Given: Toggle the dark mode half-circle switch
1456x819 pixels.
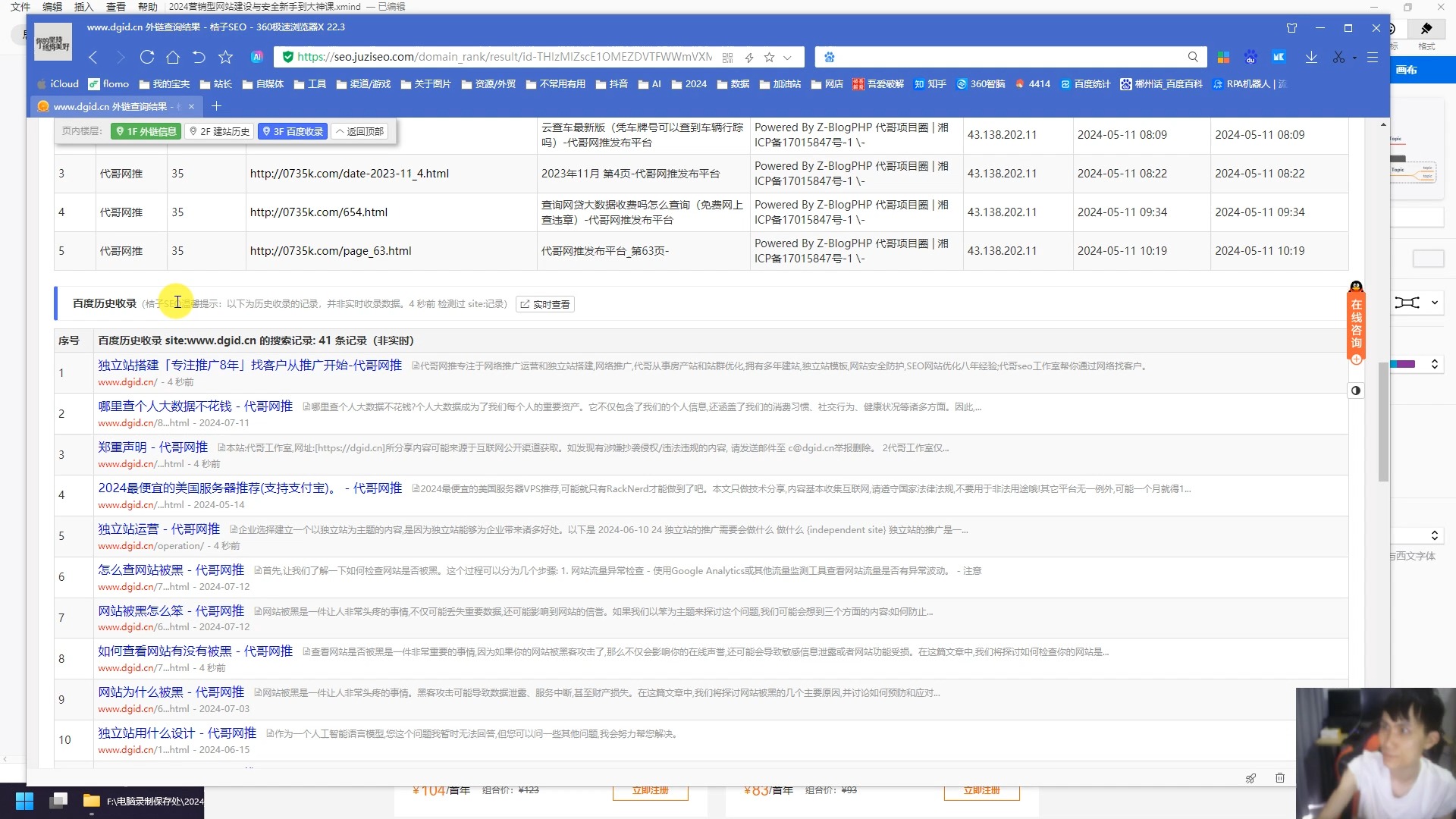Looking at the screenshot, I should coord(1356,391).
